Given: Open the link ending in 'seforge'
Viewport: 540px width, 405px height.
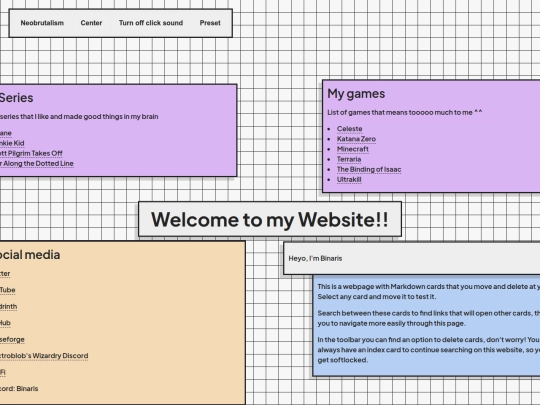Looking at the screenshot, I should click(12, 340).
